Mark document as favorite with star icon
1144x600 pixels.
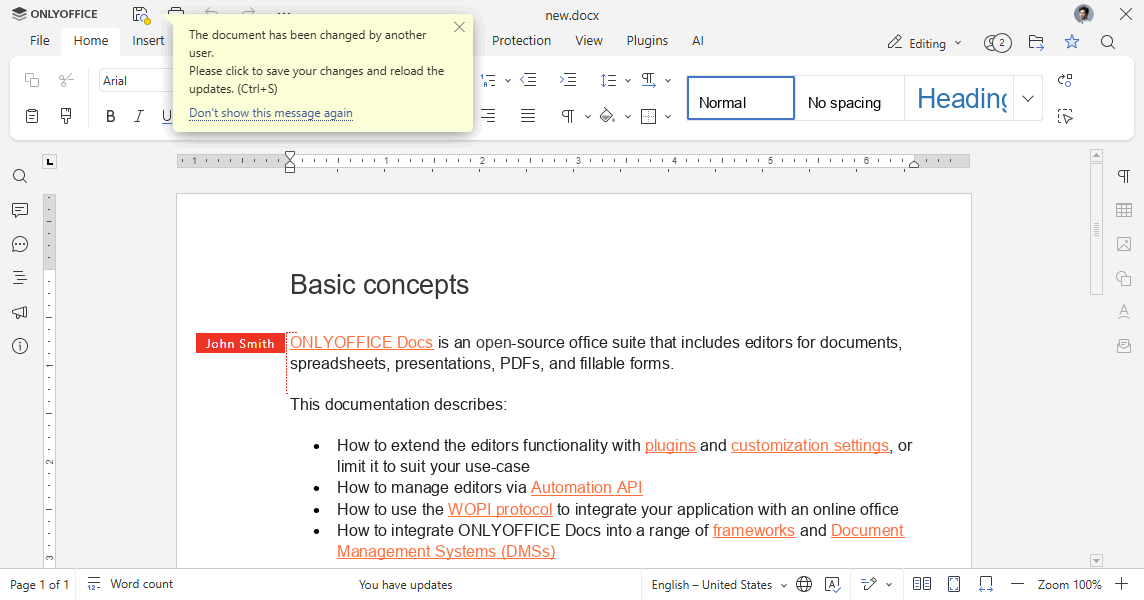(x=1072, y=42)
